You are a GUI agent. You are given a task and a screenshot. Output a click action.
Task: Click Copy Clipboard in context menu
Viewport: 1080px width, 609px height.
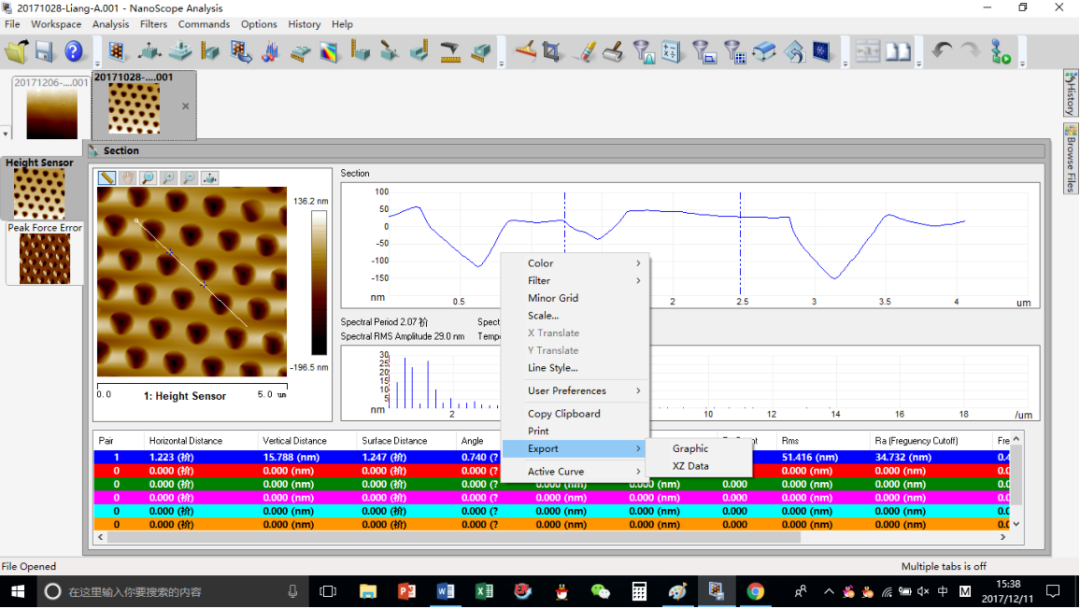pyautogui.click(x=564, y=414)
